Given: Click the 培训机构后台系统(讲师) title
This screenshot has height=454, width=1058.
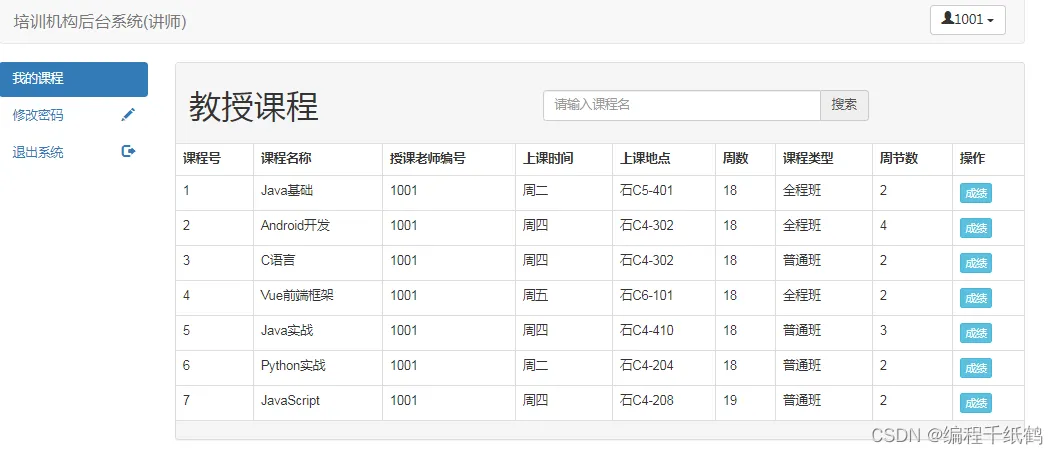Looking at the screenshot, I should click(x=100, y=22).
